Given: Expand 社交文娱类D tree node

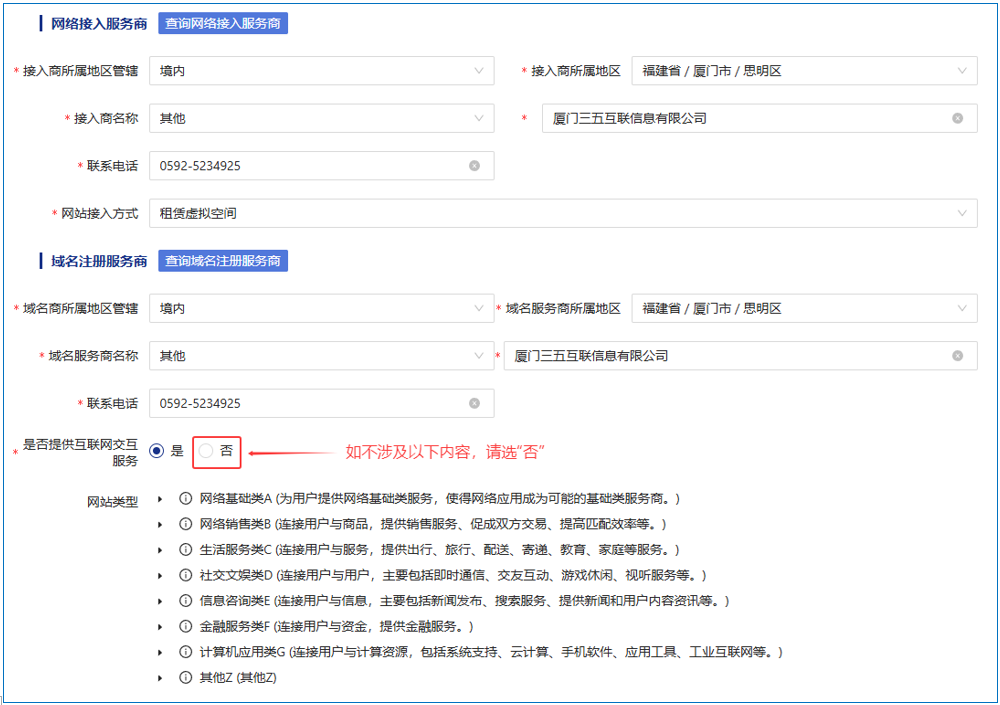Looking at the screenshot, I should pyautogui.click(x=160, y=575).
